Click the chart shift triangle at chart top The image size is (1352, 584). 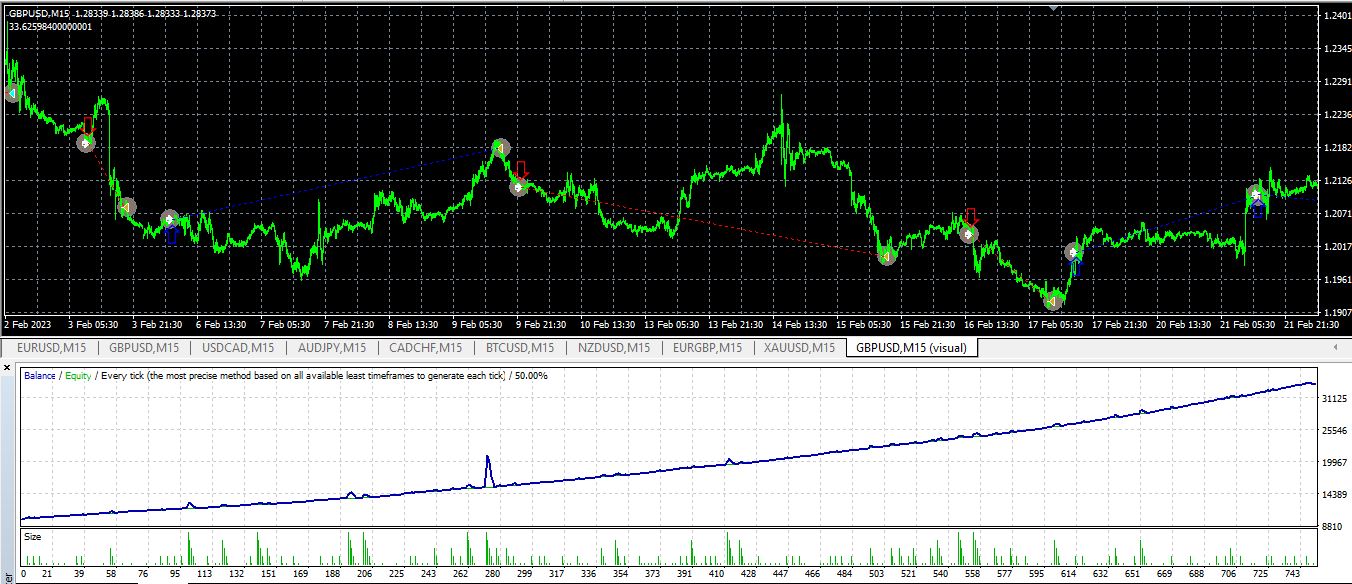(x=1053, y=7)
